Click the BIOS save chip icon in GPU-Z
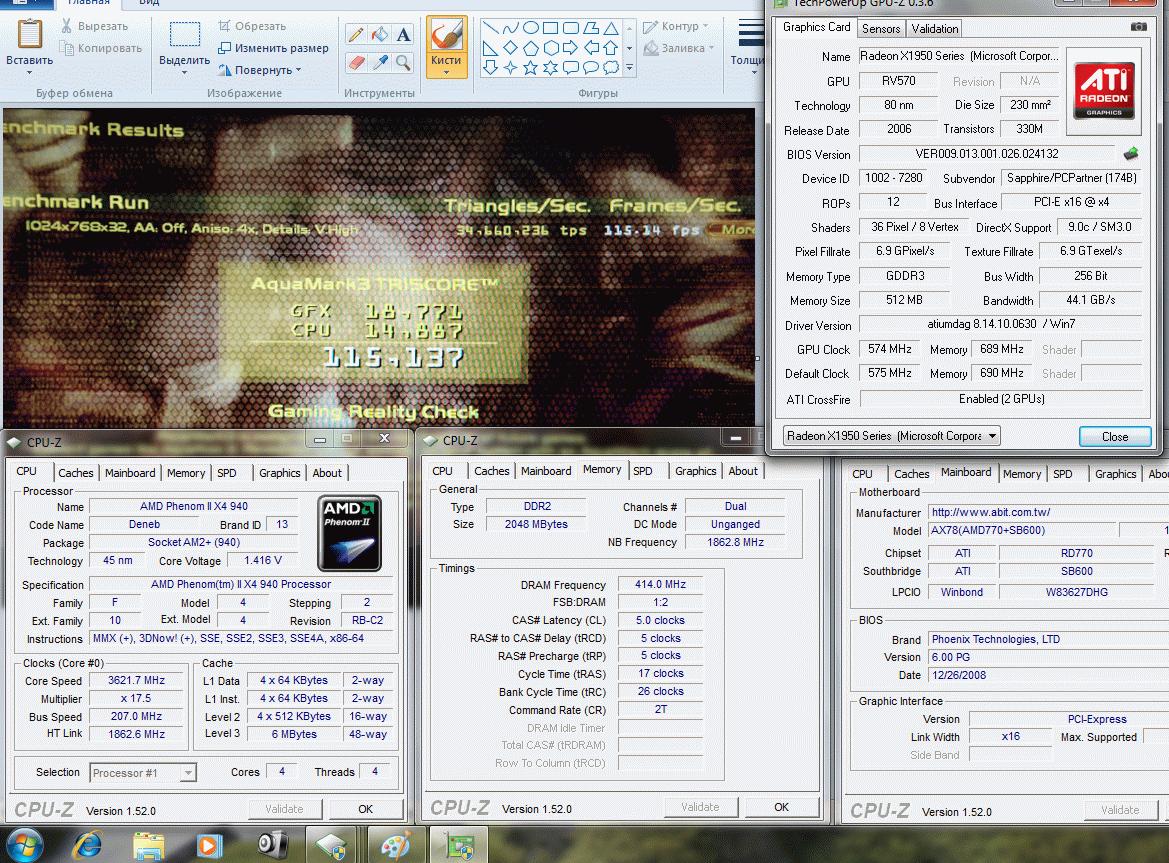This screenshot has width=1169, height=863. coord(1131,154)
